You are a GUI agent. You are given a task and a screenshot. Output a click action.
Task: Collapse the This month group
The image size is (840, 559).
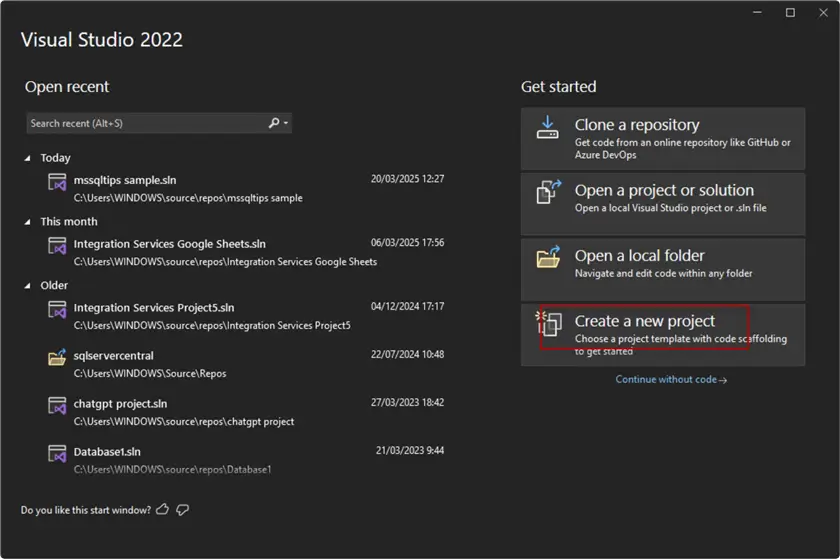pos(28,222)
